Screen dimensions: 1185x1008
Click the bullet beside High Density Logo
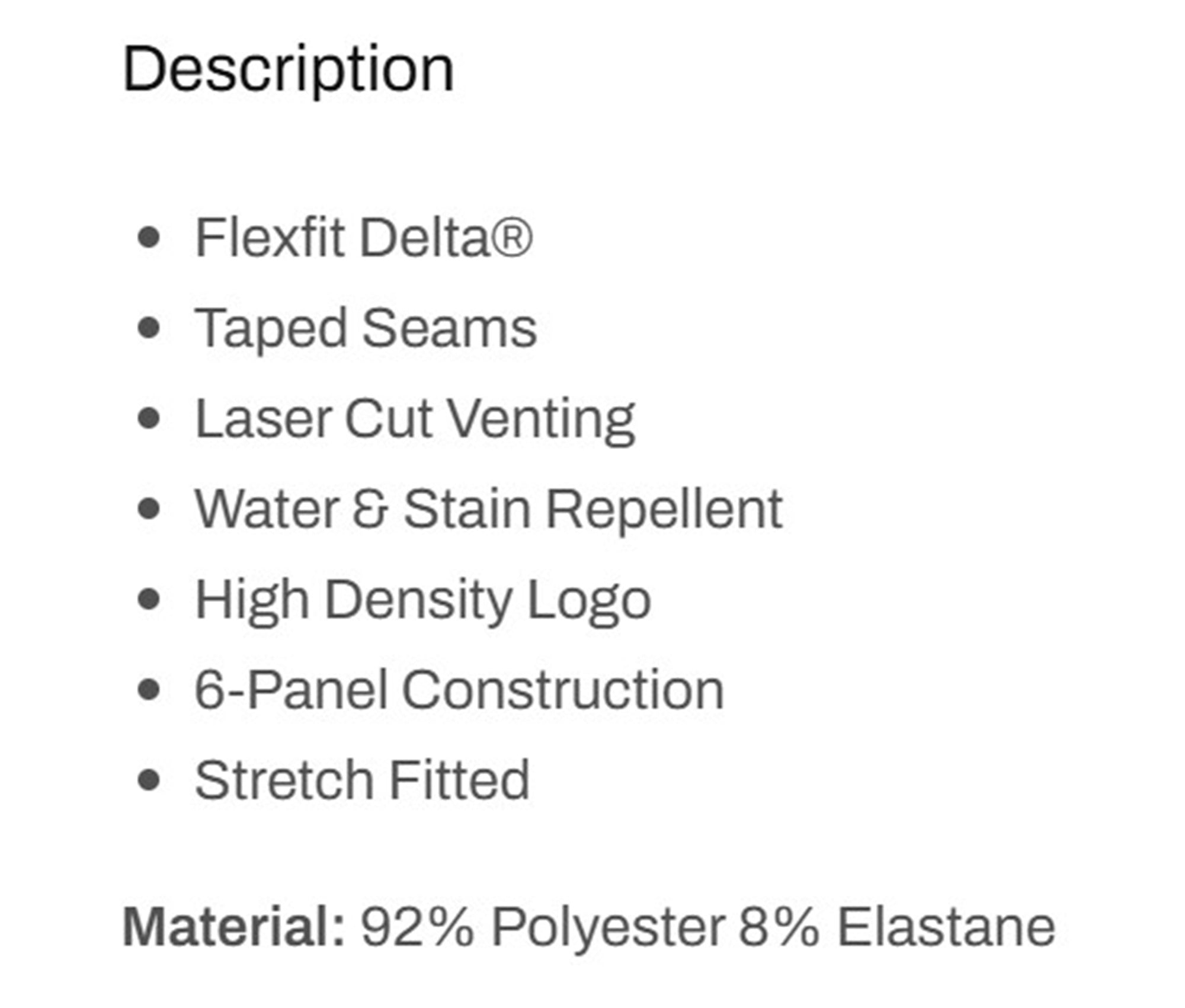click(148, 599)
